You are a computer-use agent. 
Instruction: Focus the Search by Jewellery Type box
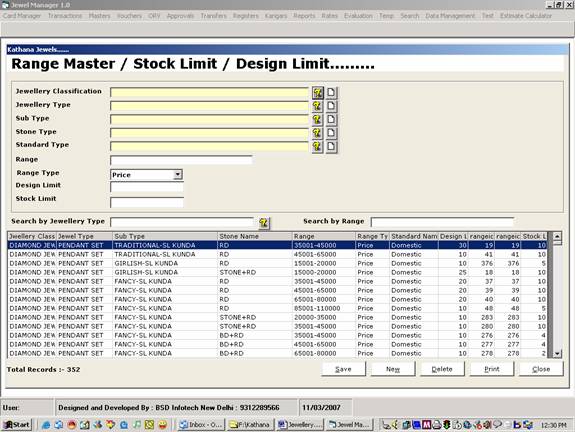click(x=182, y=222)
